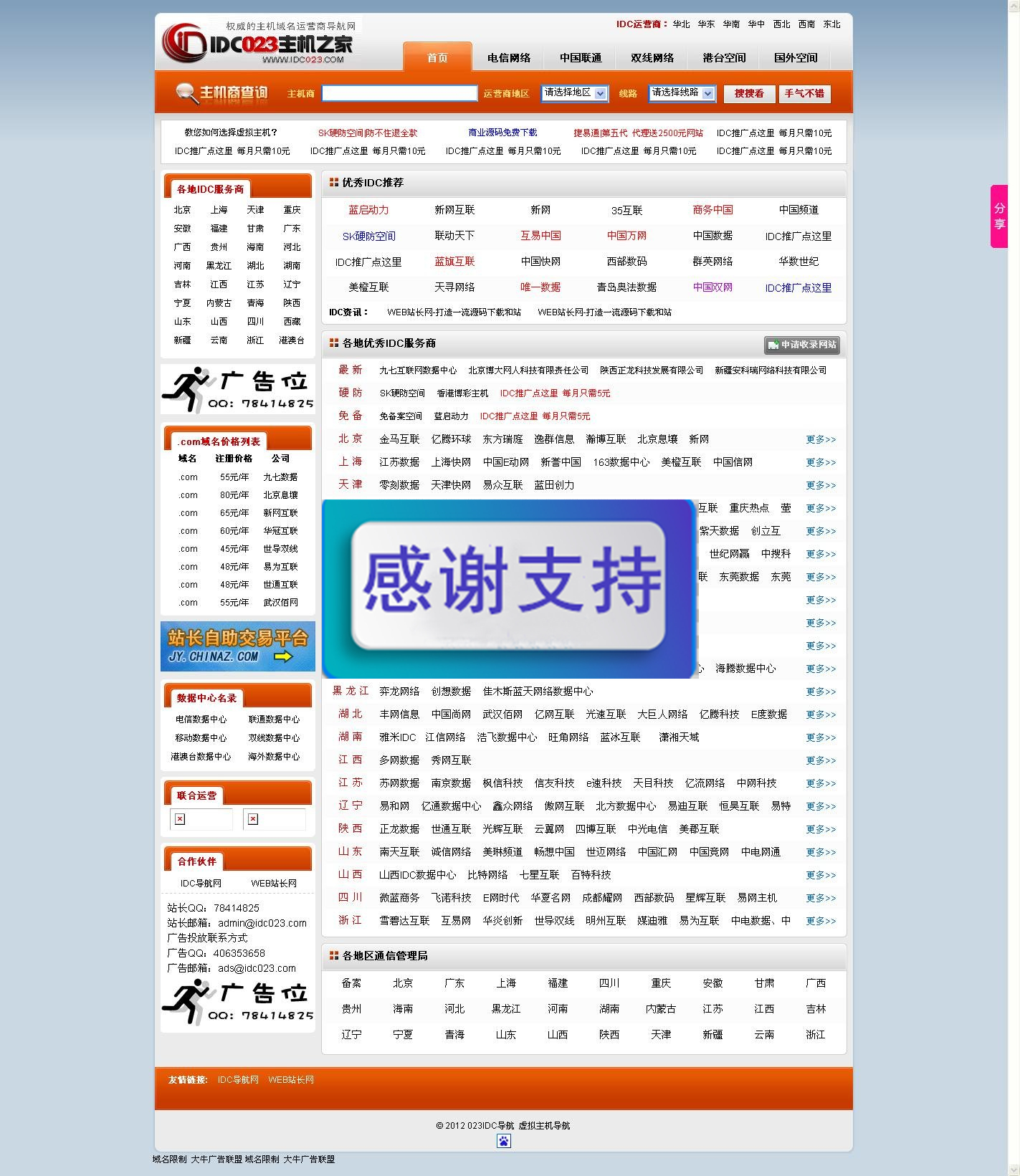
Task: Open 商务中国 recommended IDC link
Action: point(712,210)
